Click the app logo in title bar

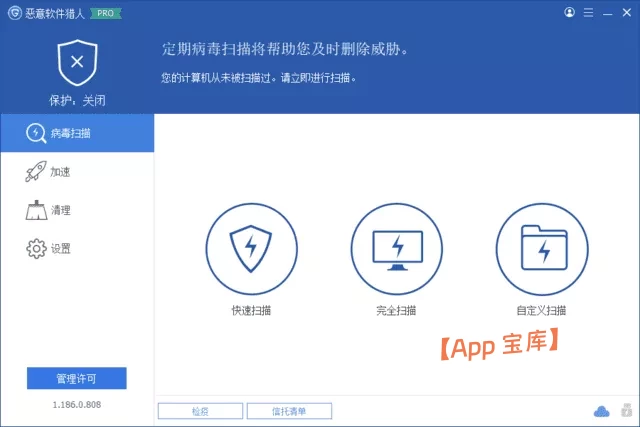click(x=15, y=13)
